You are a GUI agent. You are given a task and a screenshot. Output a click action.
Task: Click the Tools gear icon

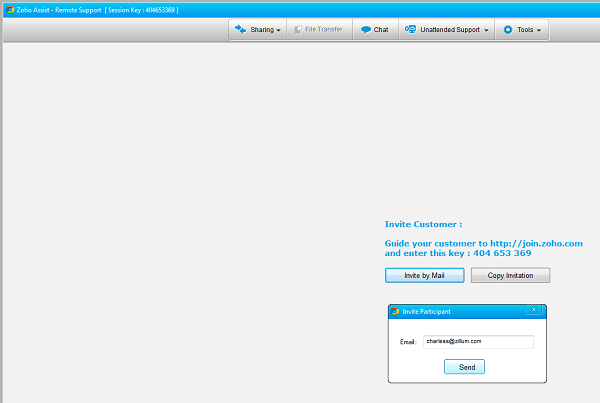click(508, 29)
